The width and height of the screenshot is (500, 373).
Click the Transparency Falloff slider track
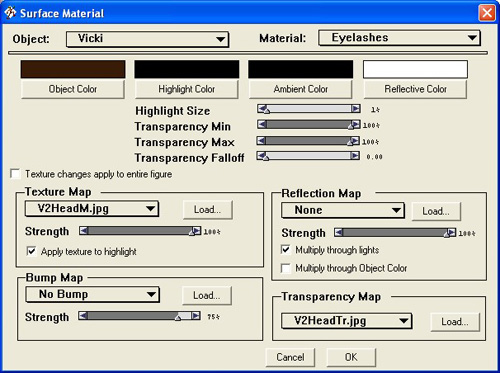(308, 156)
